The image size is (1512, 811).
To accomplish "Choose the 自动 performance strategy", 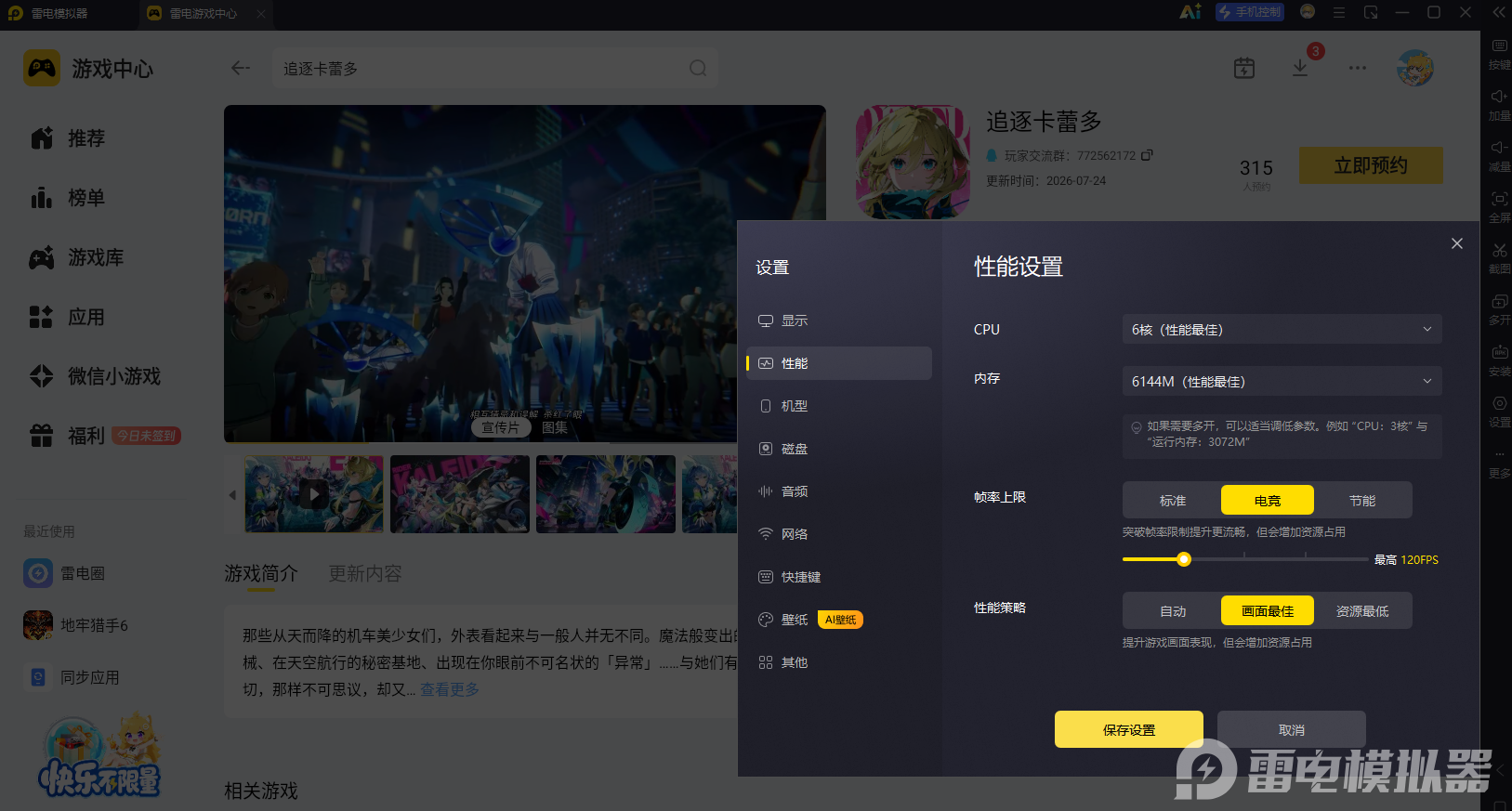I will tap(1173, 611).
